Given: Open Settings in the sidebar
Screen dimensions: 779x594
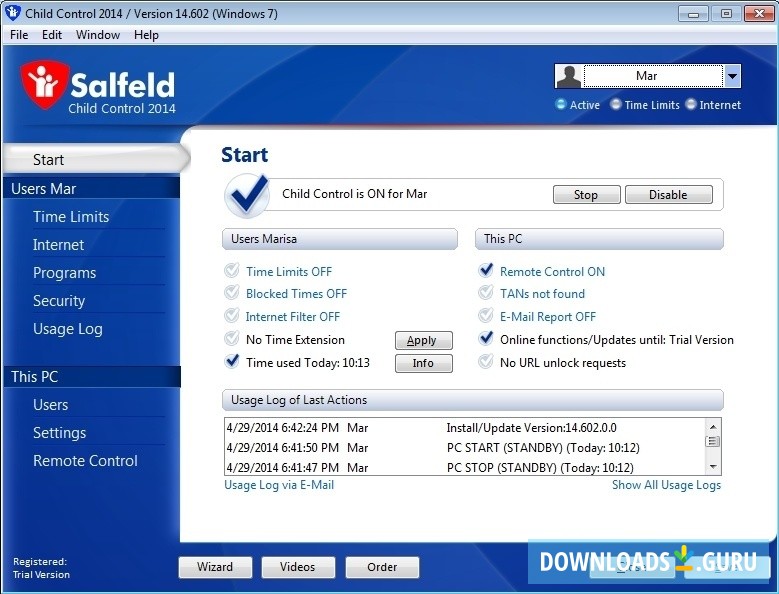Looking at the screenshot, I should click(x=59, y=433).
